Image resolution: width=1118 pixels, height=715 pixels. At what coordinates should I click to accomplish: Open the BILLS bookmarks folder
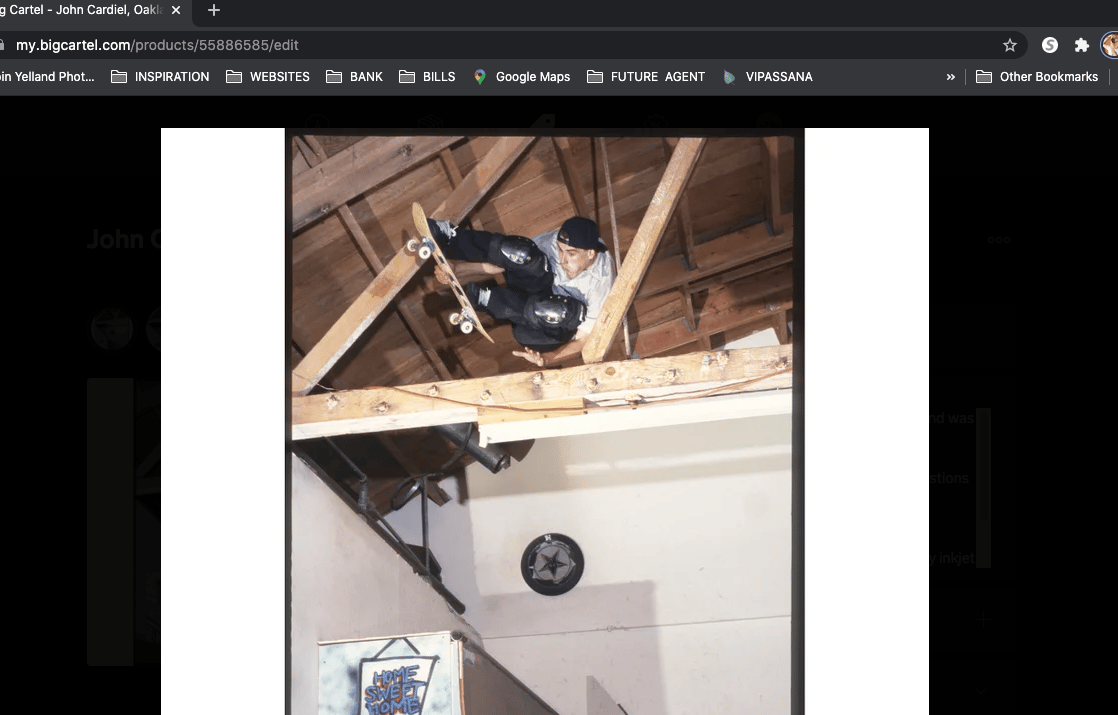click(427, 77)
